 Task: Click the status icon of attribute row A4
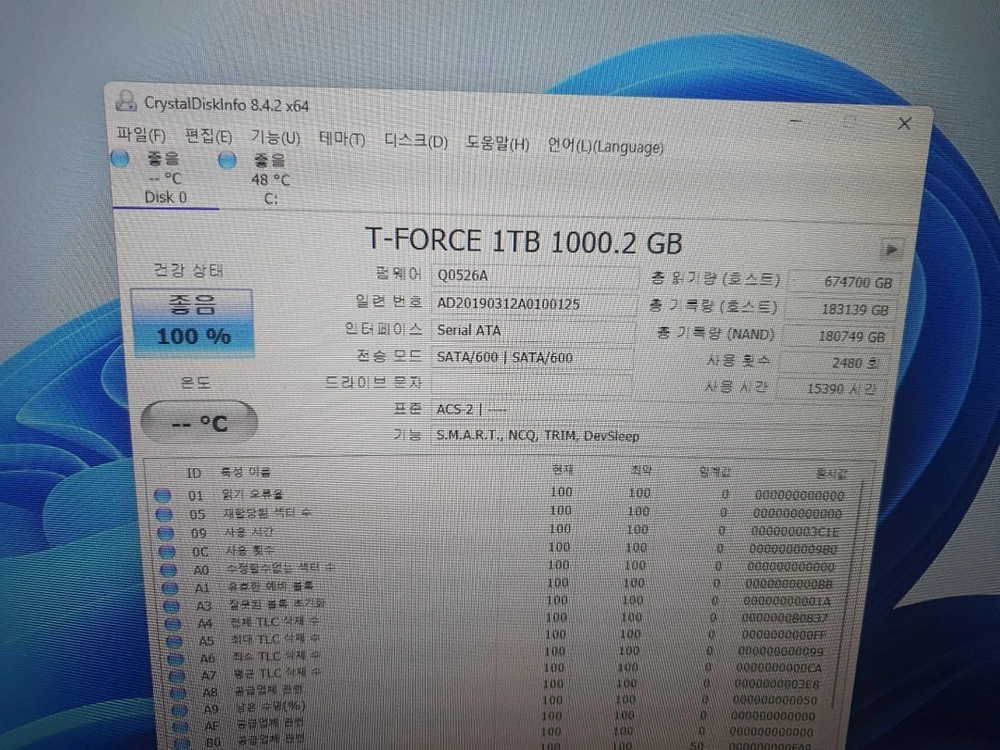tap(173, 624)
